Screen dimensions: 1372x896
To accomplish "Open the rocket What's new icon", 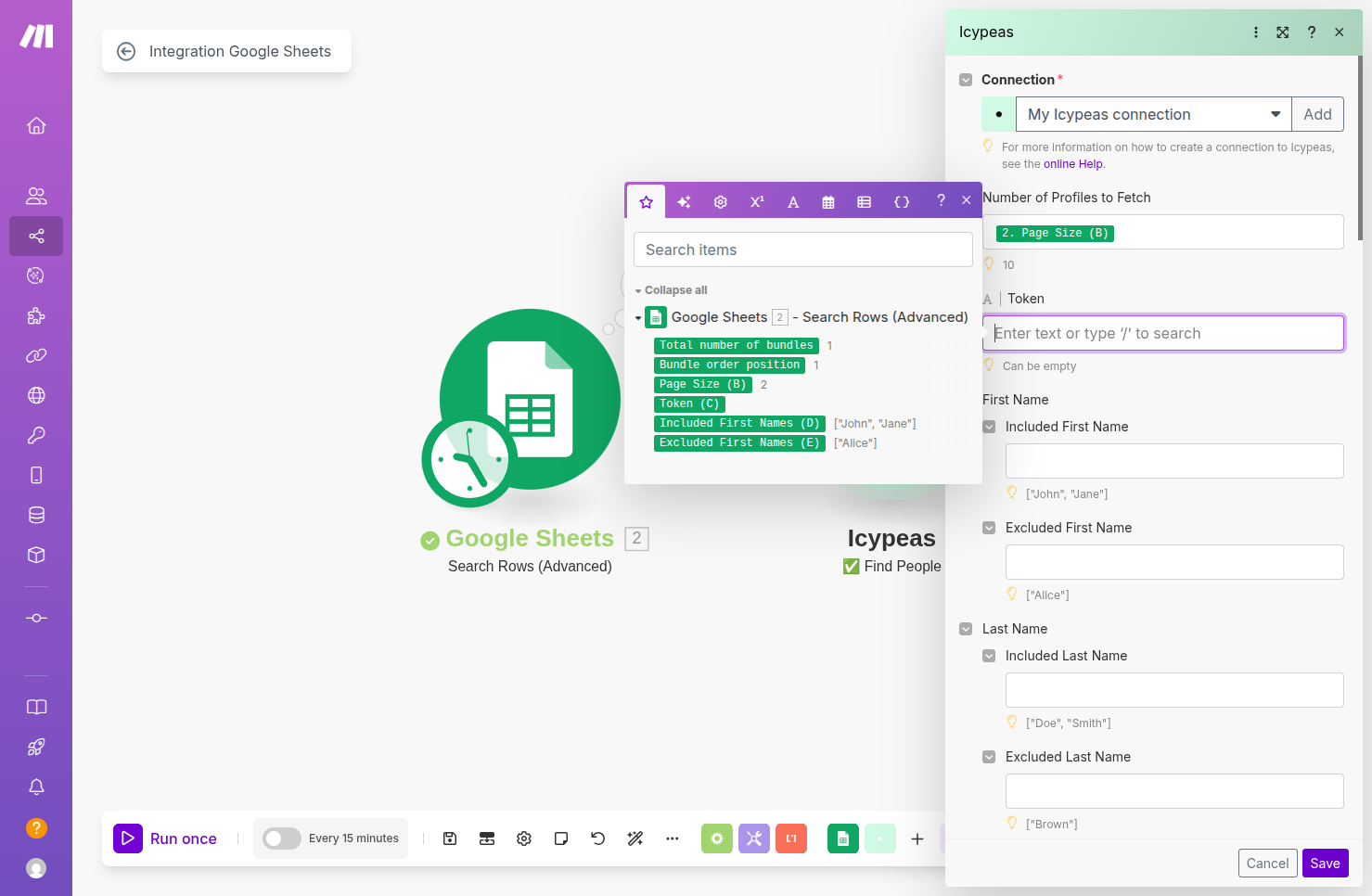I will pyautogui.click(x=36, y=747).
